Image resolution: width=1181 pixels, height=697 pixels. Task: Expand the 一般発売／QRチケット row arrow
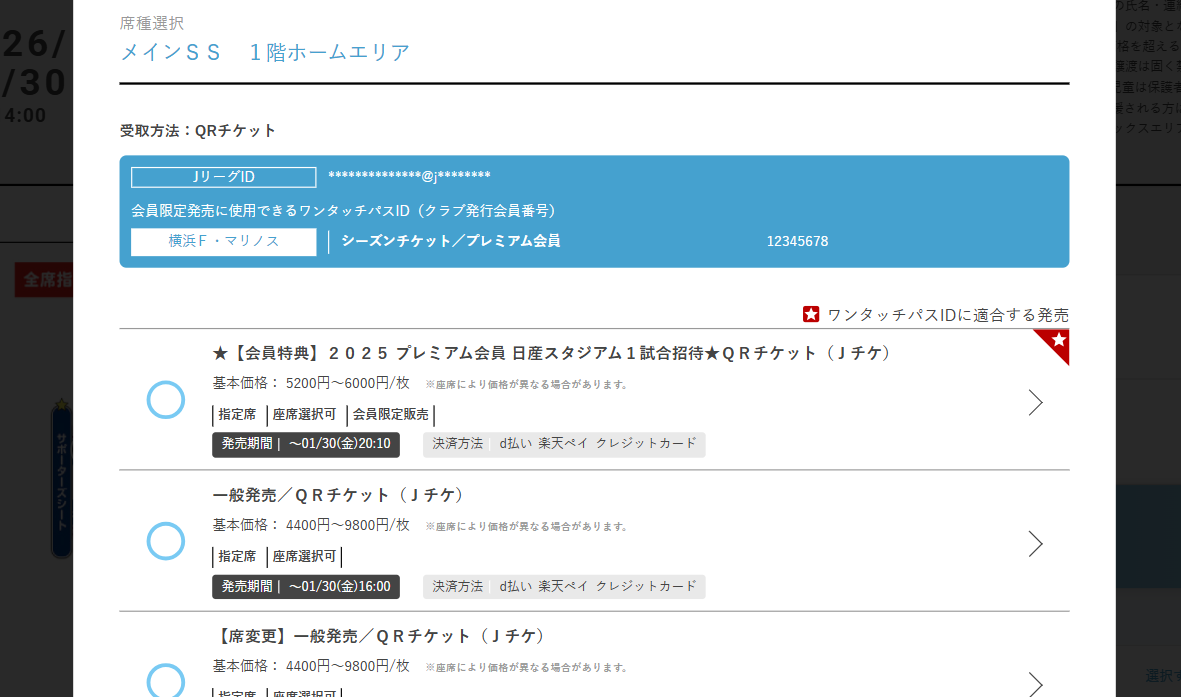click(1035, 543)
